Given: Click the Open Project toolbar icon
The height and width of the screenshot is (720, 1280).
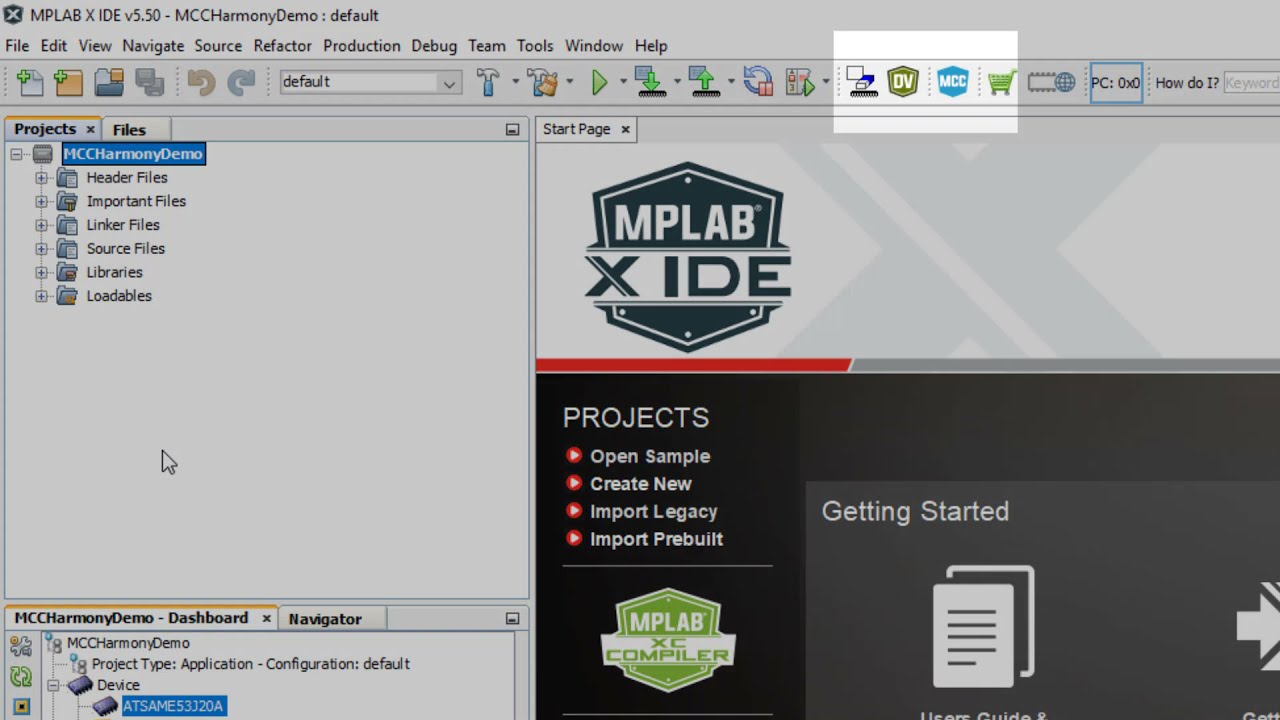Looking at the screenshot, I should coord(109,82).
